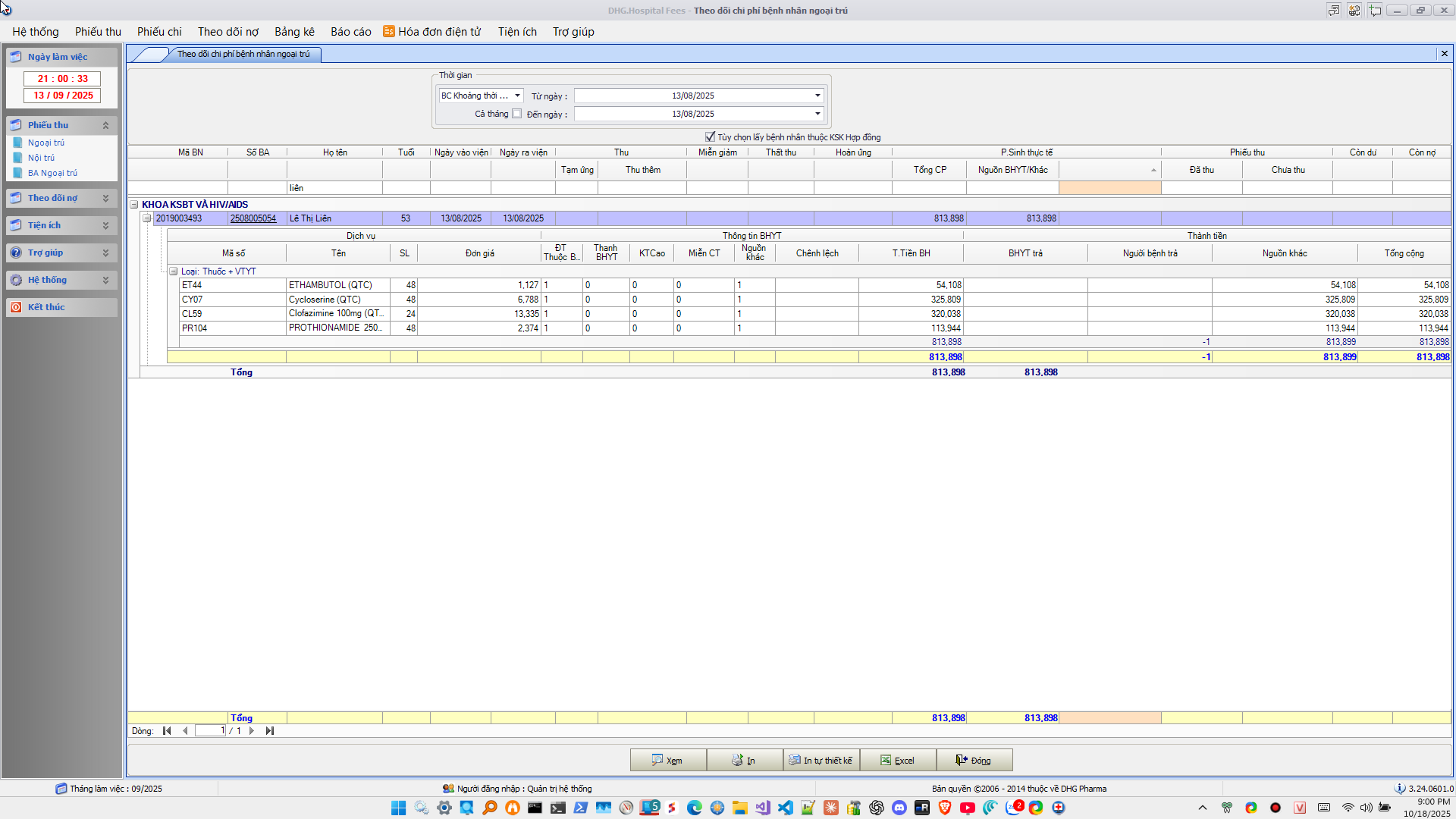This screenshot has width=1456, height=819.
Task: Collapse the Loại: Thuốc + VTYT group
Action: [x=174, y=271]
